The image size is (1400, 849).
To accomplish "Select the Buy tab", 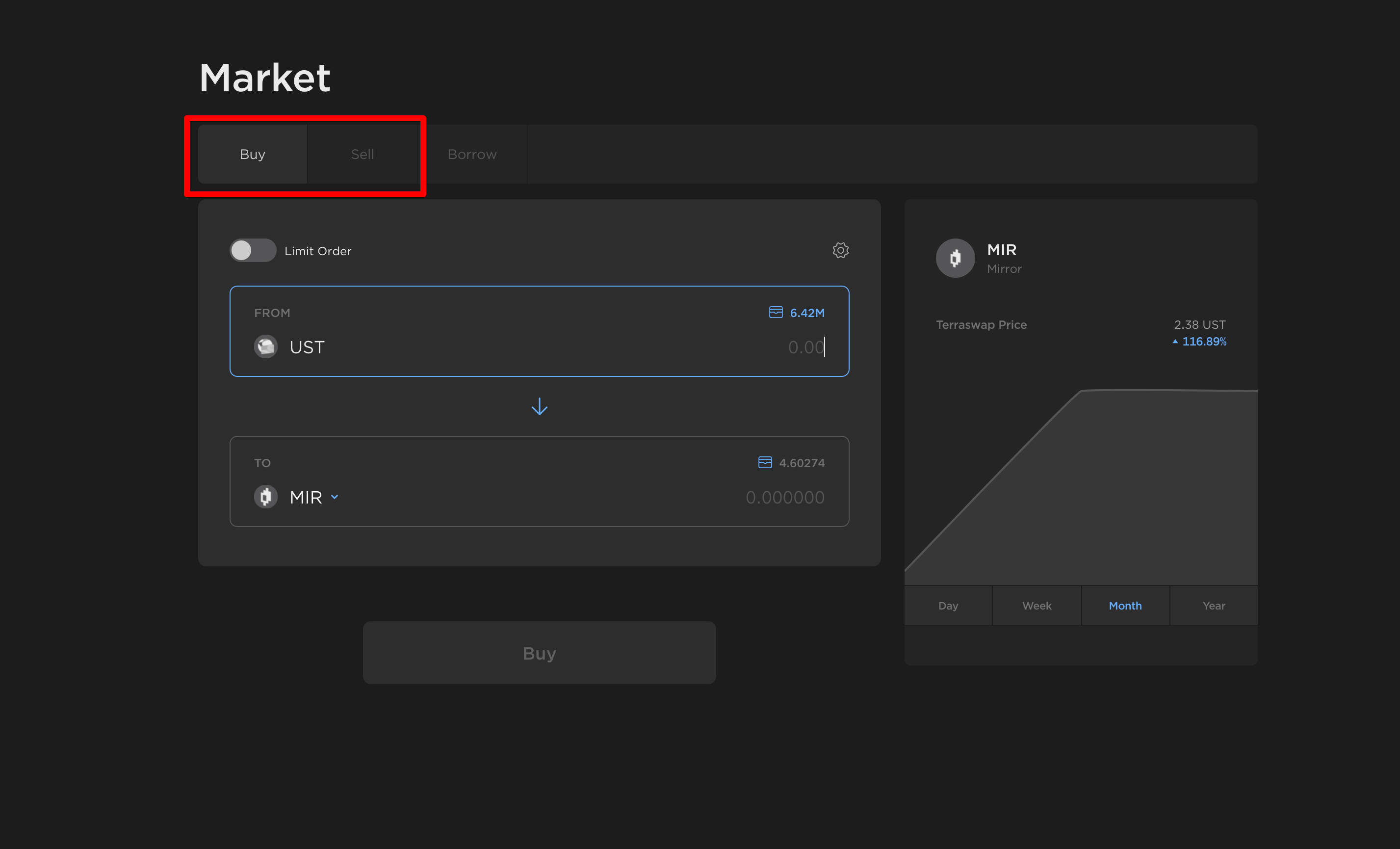I will [252, 154].
